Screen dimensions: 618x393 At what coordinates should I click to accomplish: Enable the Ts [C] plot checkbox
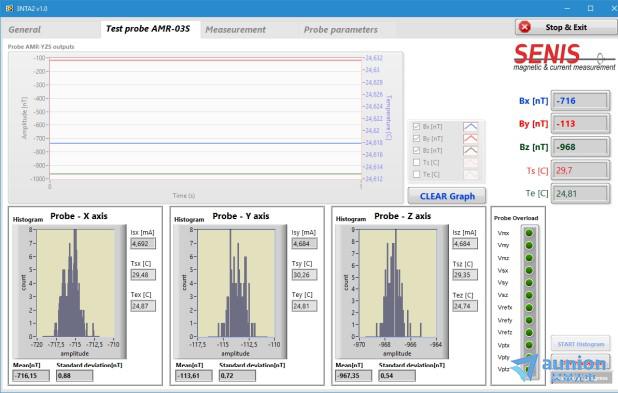tap(417, 162)
